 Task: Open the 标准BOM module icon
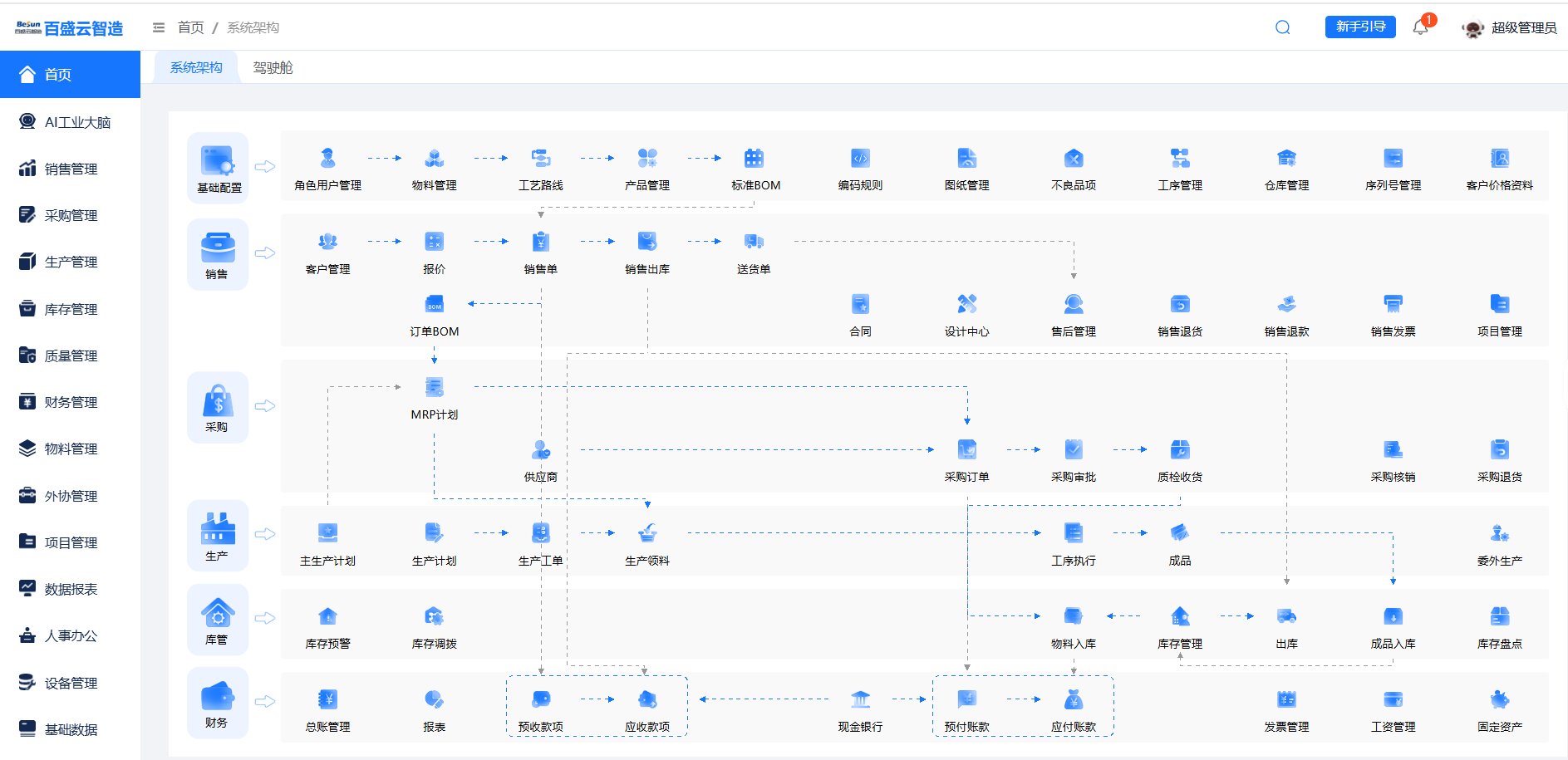(x=754, y=158)
